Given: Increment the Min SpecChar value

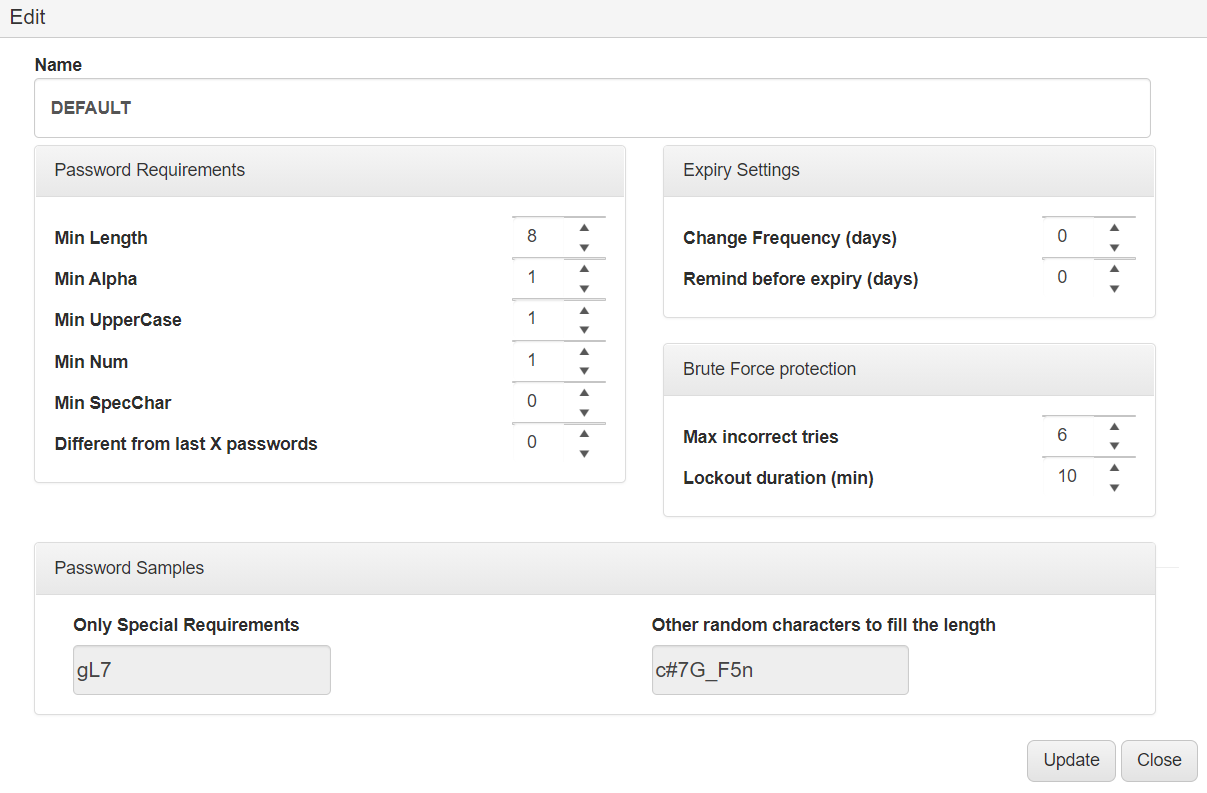Looking at the screenshot, I should tap(584, 392).
